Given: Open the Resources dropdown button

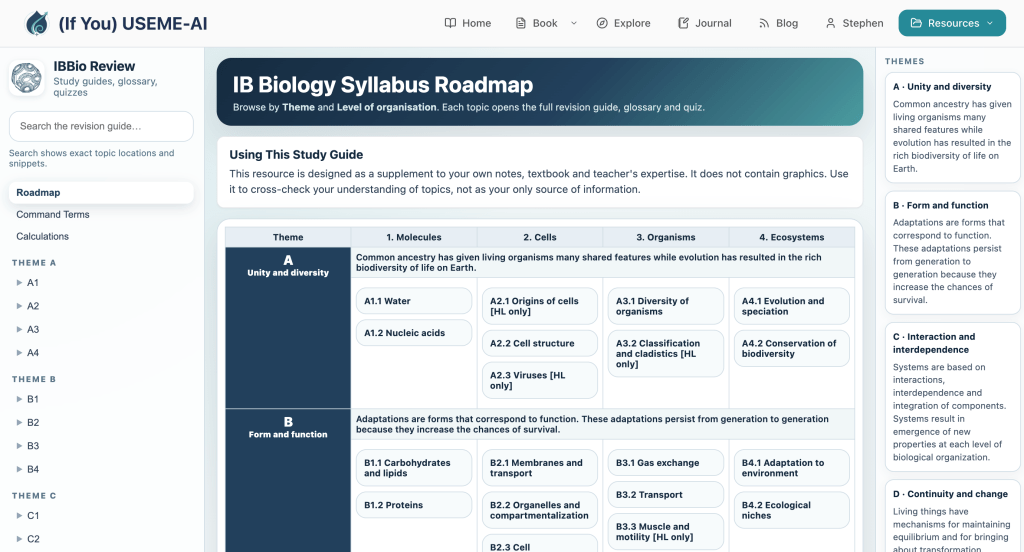Looking at the screenshot, I should [952, 23].
